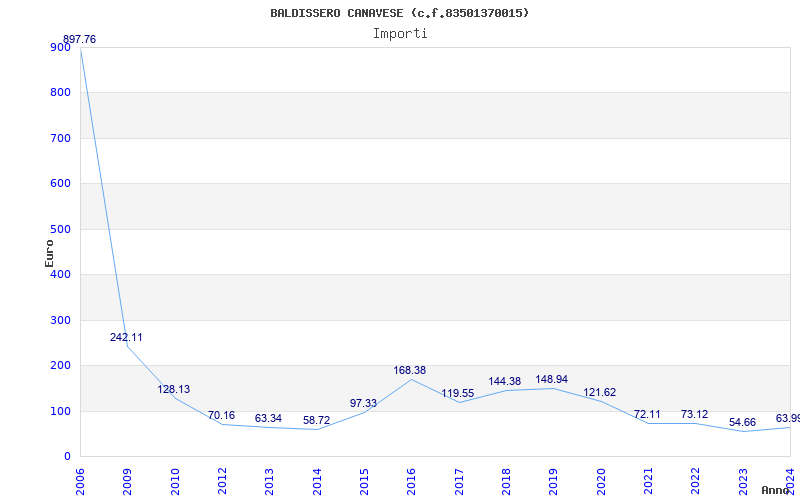The height and width of the screenshot is (500, 800).
Task: Select the 70.16 data label
Action: coord(221,415)
